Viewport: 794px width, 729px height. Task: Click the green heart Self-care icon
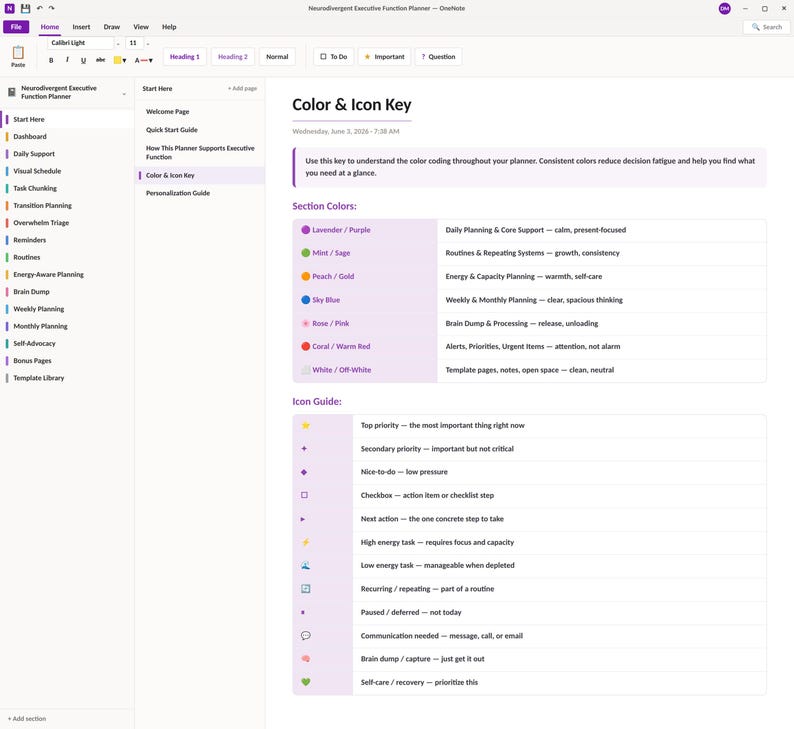point(305,682)
